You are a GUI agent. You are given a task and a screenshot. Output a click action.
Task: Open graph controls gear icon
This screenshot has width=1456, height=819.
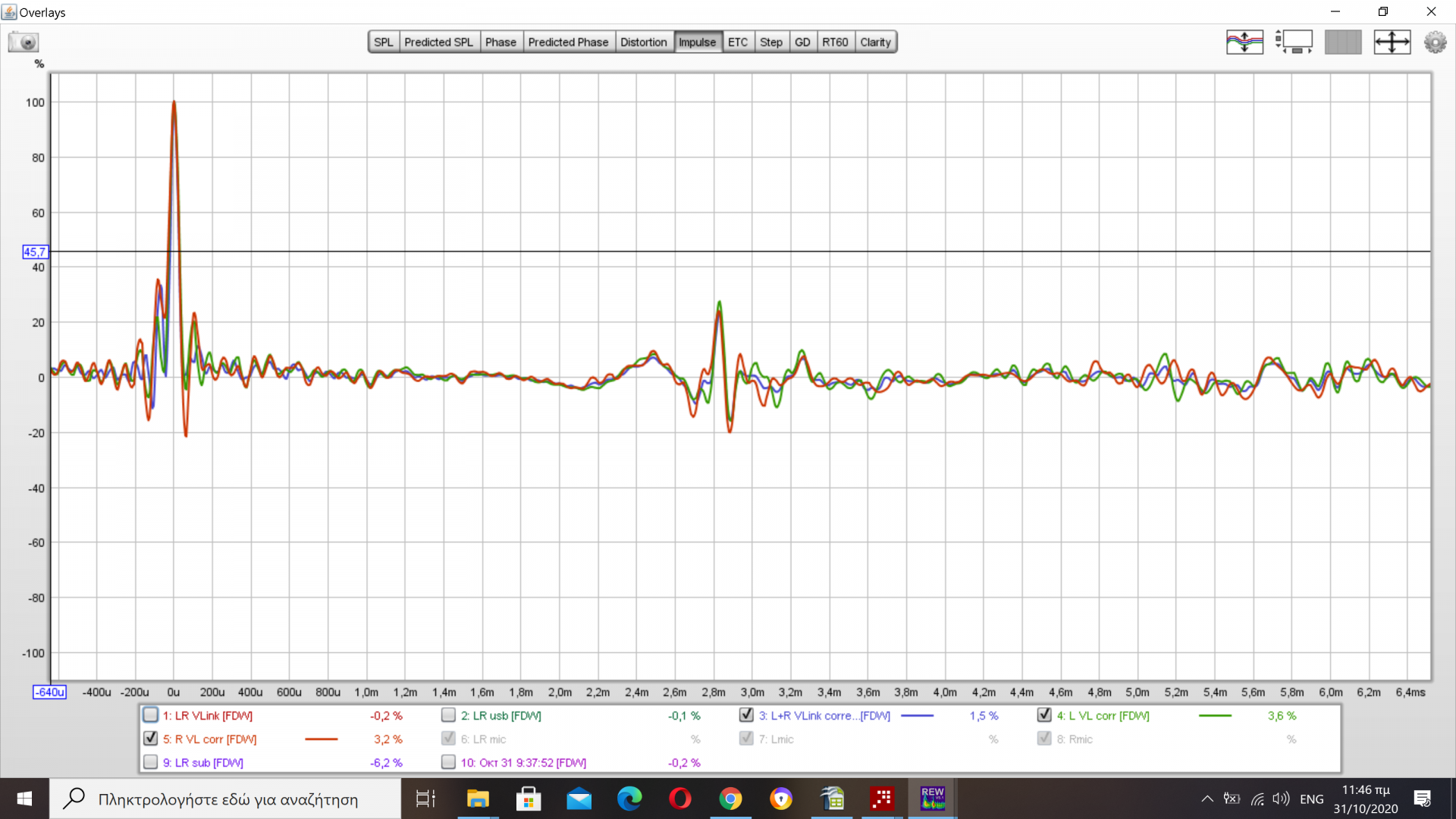click(x=1435, y=42)
